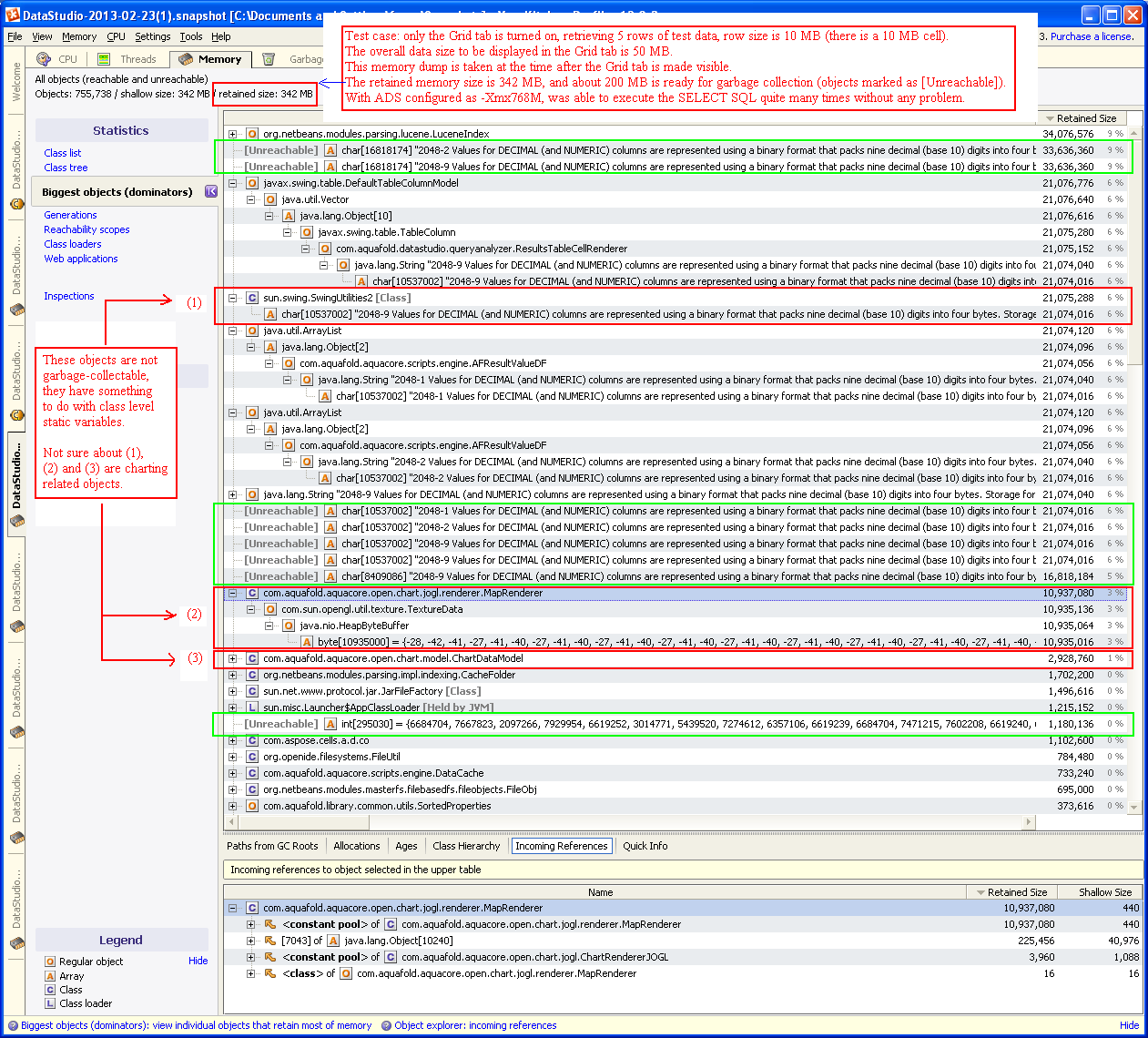Open the Inspections link
Image resolution: width=1148 pixels, height=1038 pixels.
(69, 296)
